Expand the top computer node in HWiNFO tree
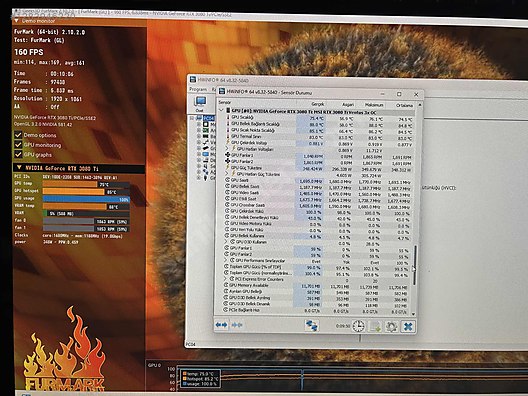 coord(192,118)
